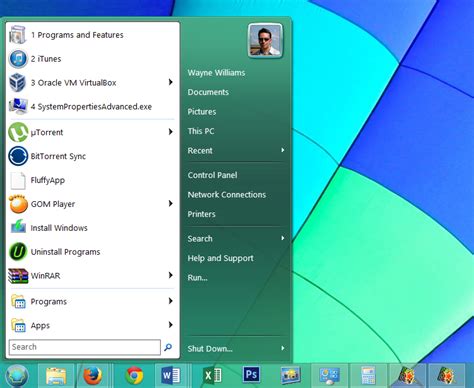Click into the start menu Search field

pos(85,347)
